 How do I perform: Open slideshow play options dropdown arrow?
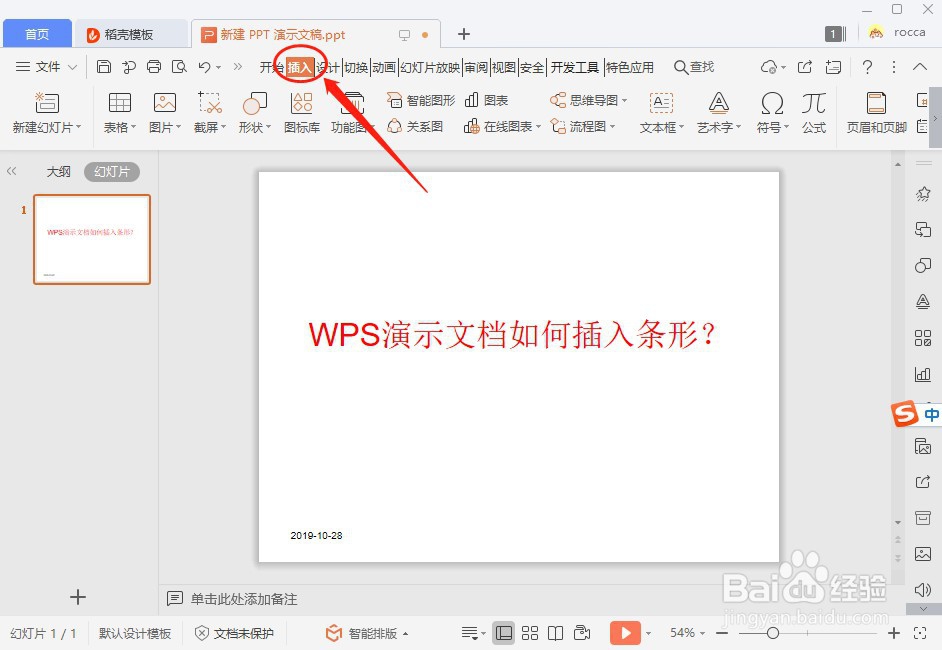648,633
